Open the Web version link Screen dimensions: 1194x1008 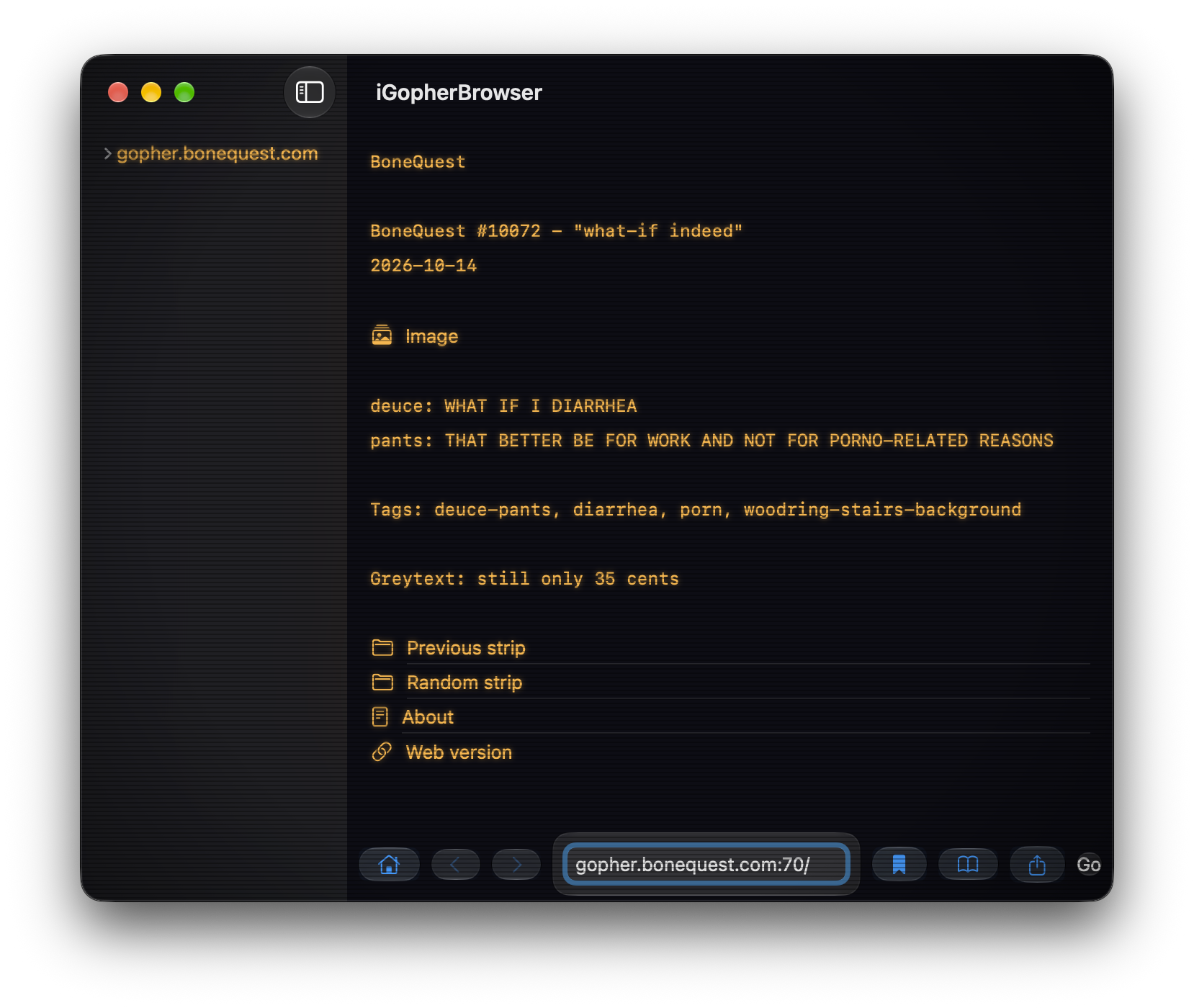pos(459,752)
